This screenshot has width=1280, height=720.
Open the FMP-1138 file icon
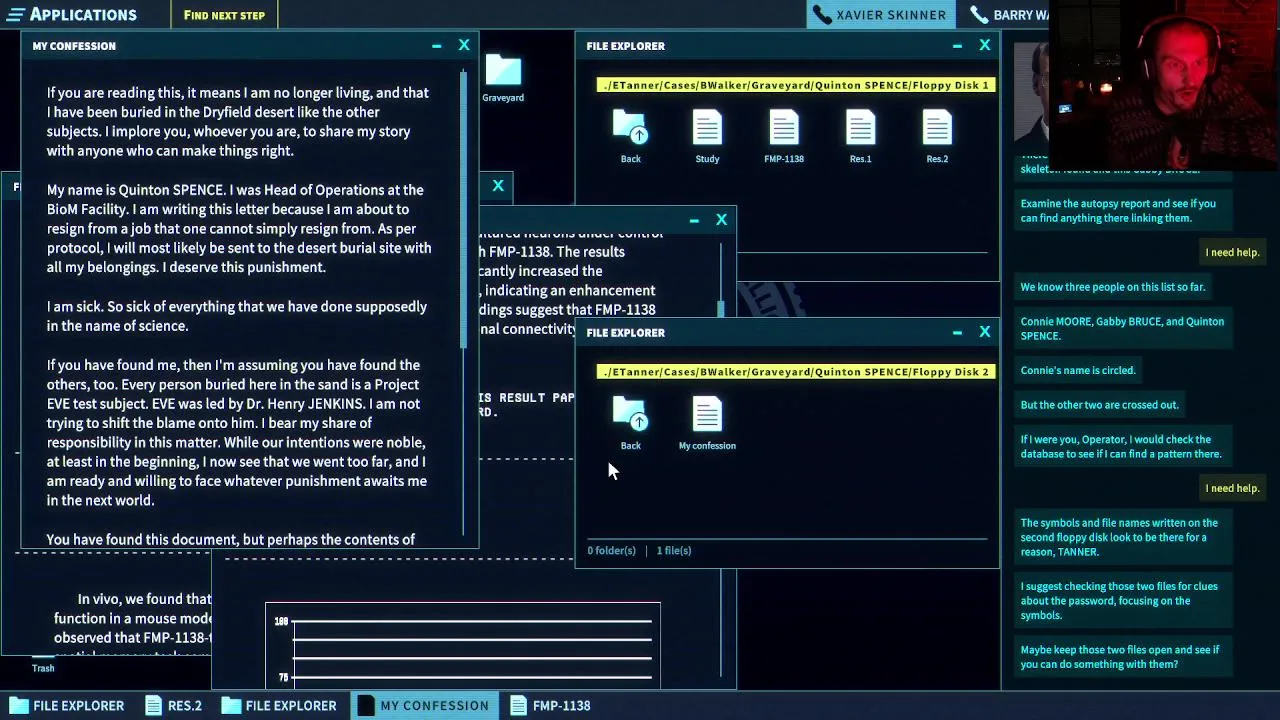(x=784, y=137)
